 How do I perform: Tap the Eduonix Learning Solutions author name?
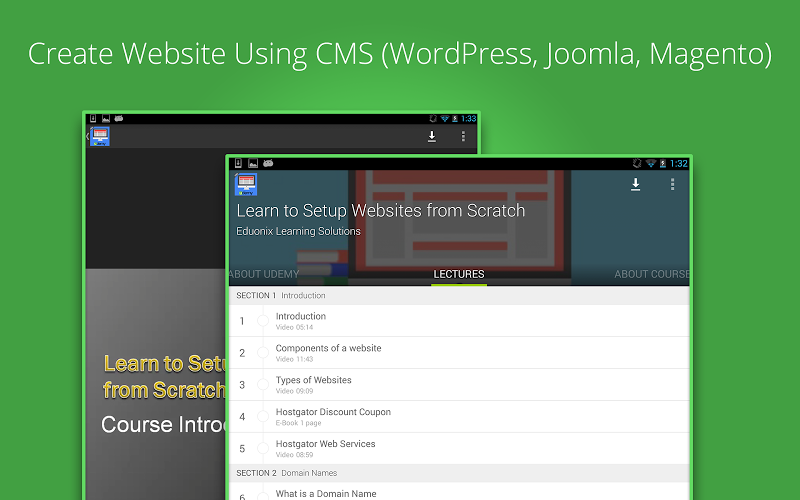(298, 231)
